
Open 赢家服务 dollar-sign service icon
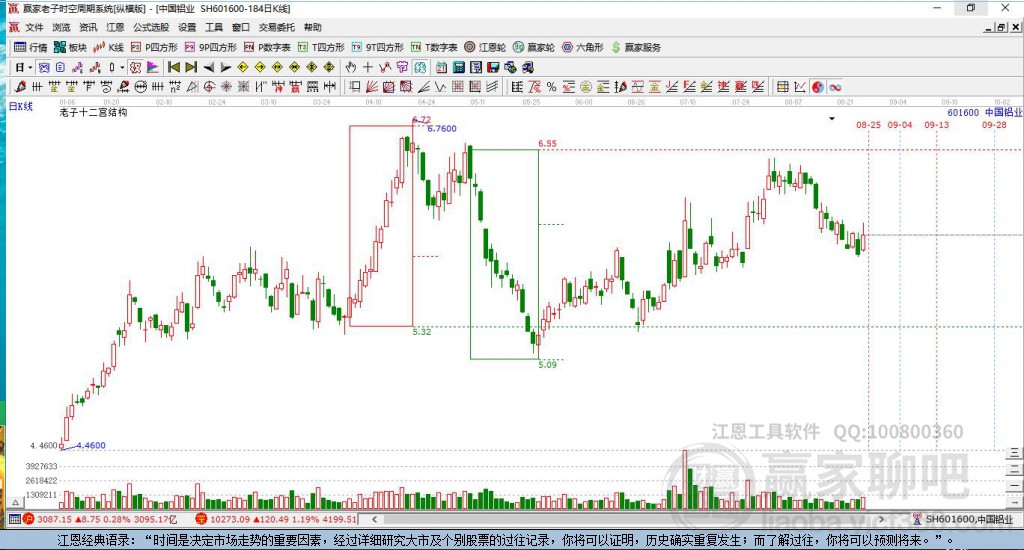(x=636, y=47)
